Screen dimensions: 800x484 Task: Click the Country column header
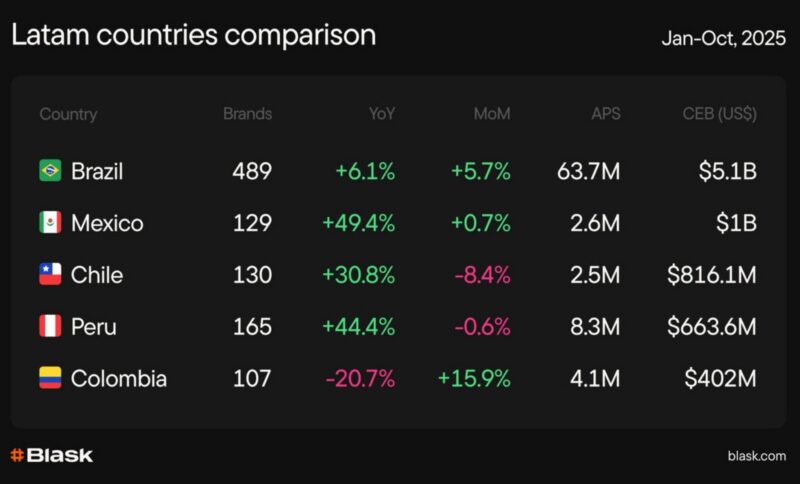(68, 114)
